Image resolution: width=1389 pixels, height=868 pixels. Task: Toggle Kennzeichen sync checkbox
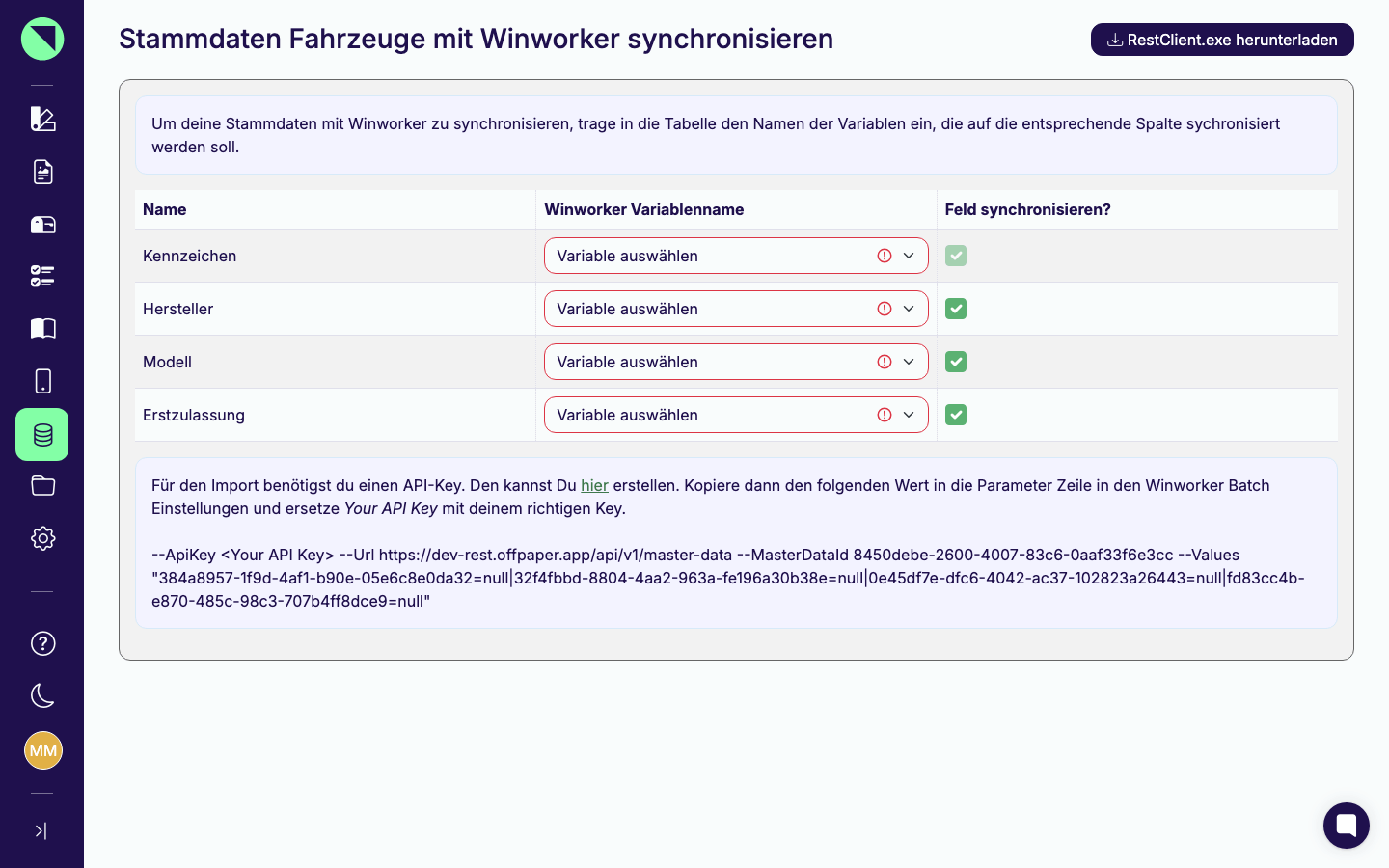(x=956, y=256)
